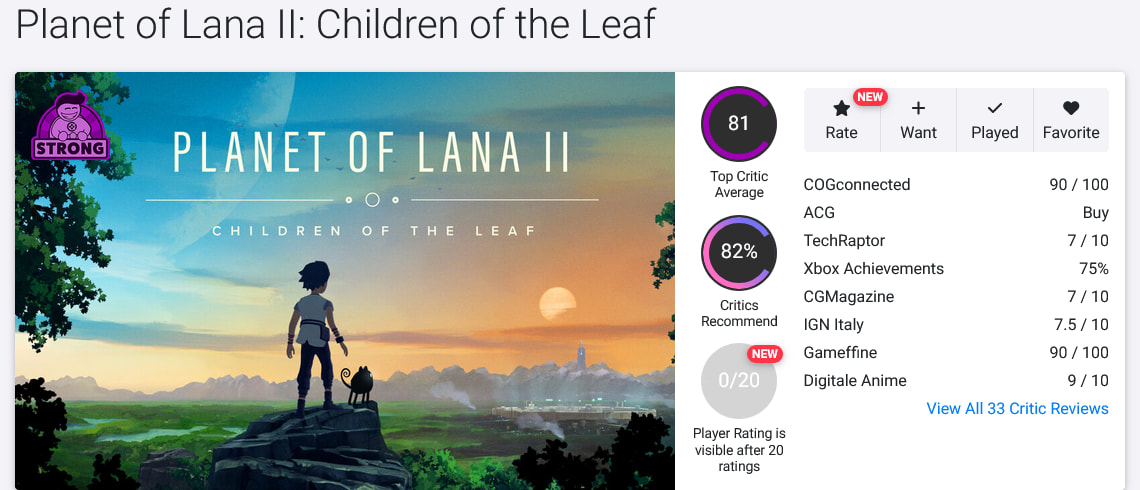Click the heart Favorite icon
The width and height of the screenshot is (1140, 490).
point(1071,109)
